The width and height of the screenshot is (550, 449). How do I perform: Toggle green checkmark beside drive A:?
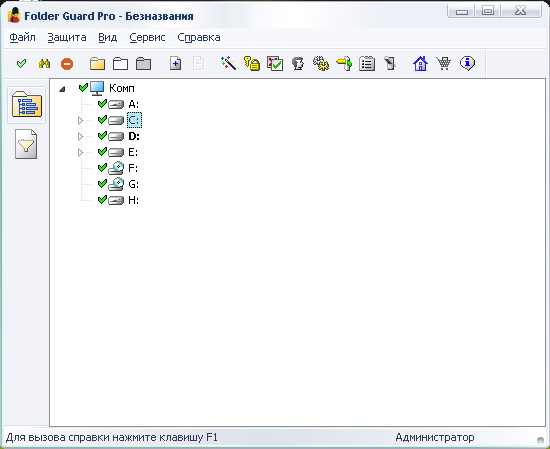click(102, 103)
